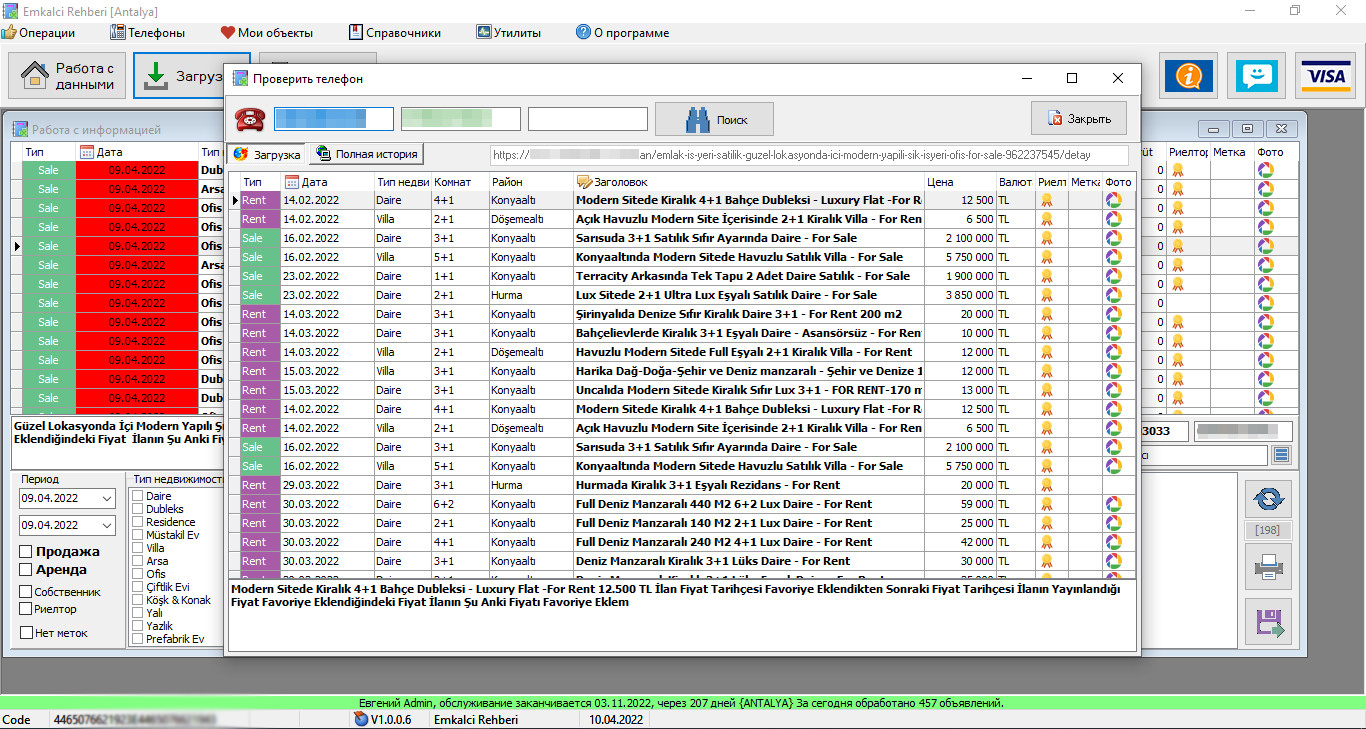Click the orange info icon button

coord(1189,77)
